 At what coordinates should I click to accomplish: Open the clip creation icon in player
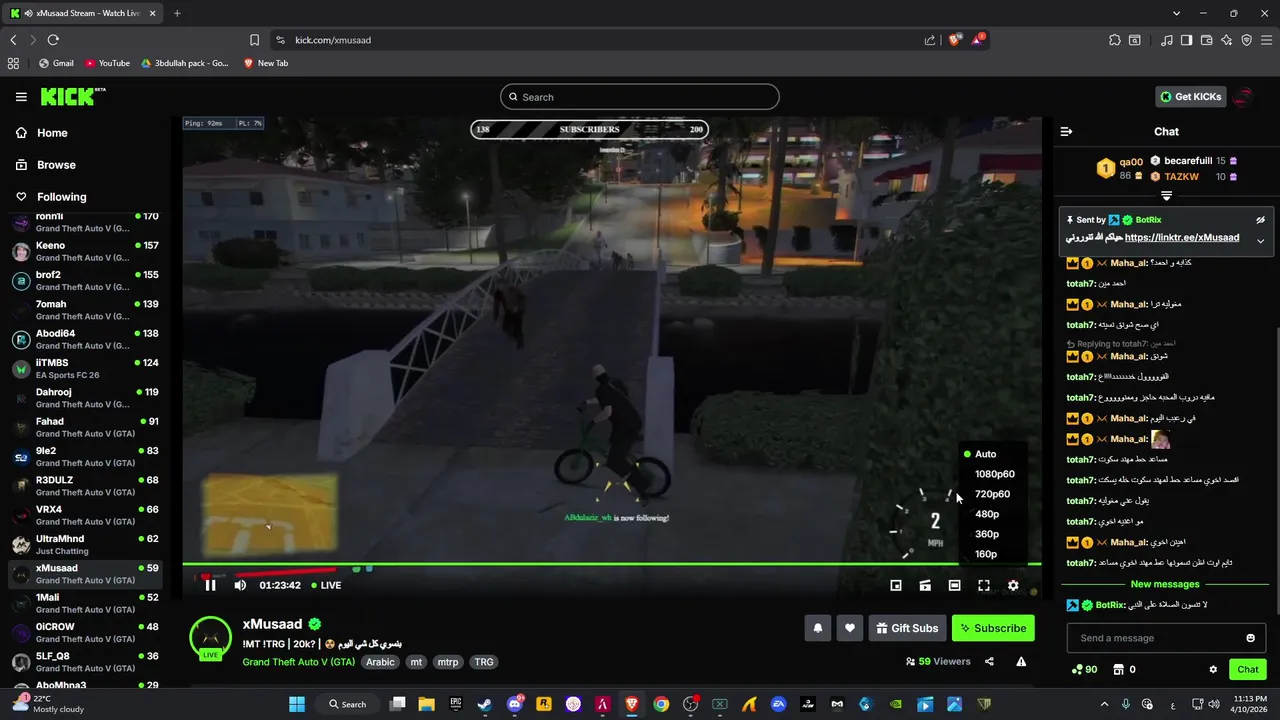tap(925, 586)
